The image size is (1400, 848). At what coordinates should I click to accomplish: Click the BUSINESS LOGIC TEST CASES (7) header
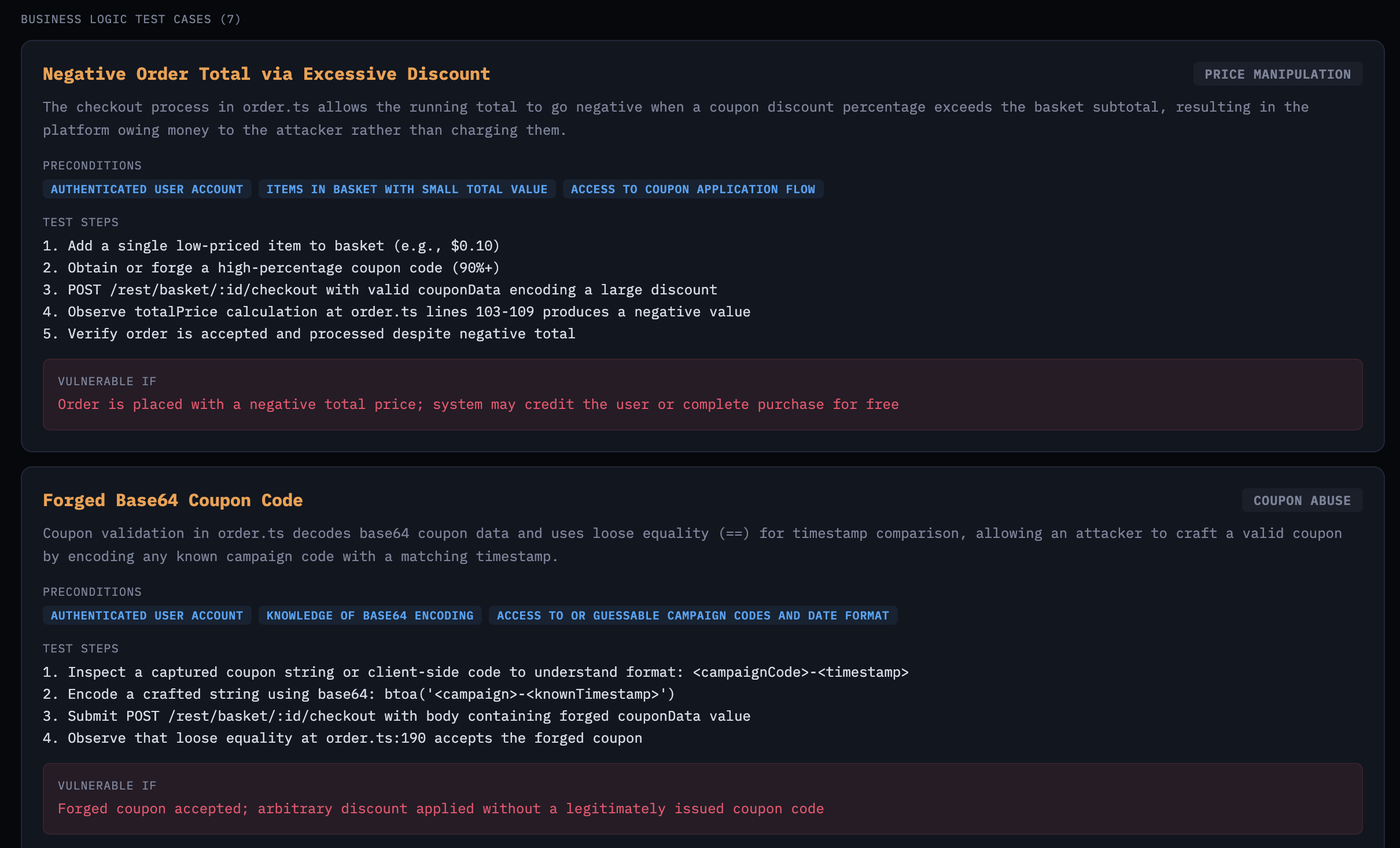tap(131, 20)
